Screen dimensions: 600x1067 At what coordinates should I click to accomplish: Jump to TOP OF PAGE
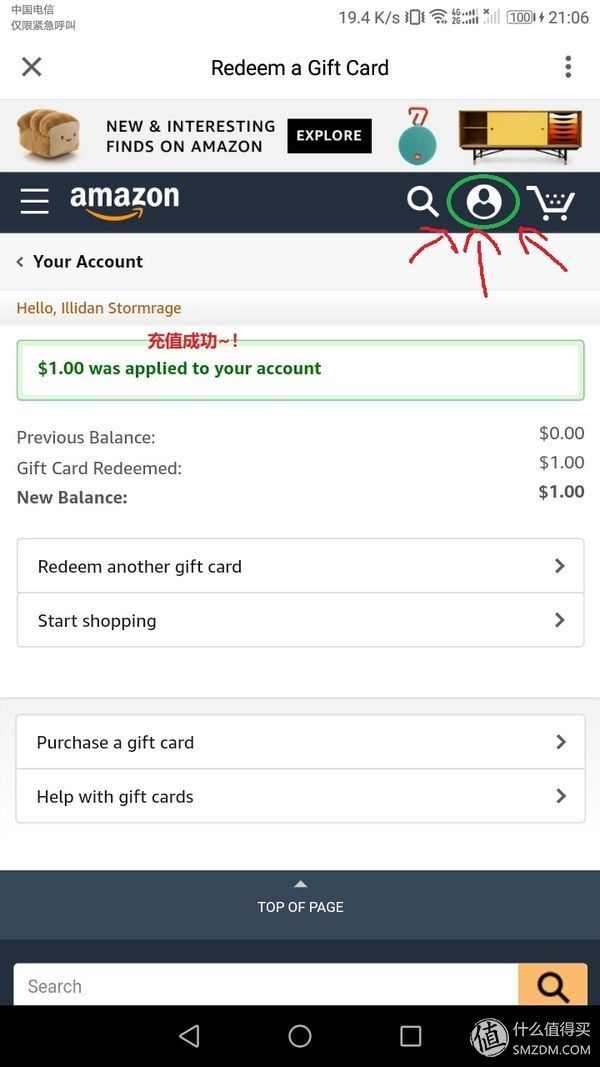300,898
